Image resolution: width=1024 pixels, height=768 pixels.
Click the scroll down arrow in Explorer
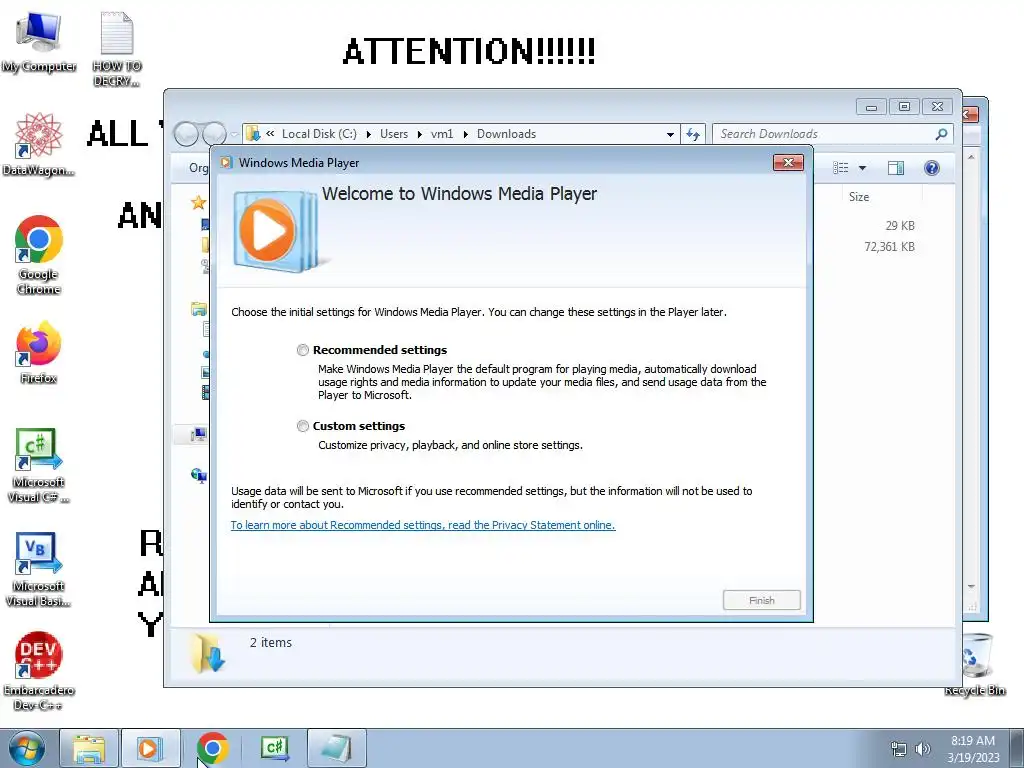[x=971, y=587]
